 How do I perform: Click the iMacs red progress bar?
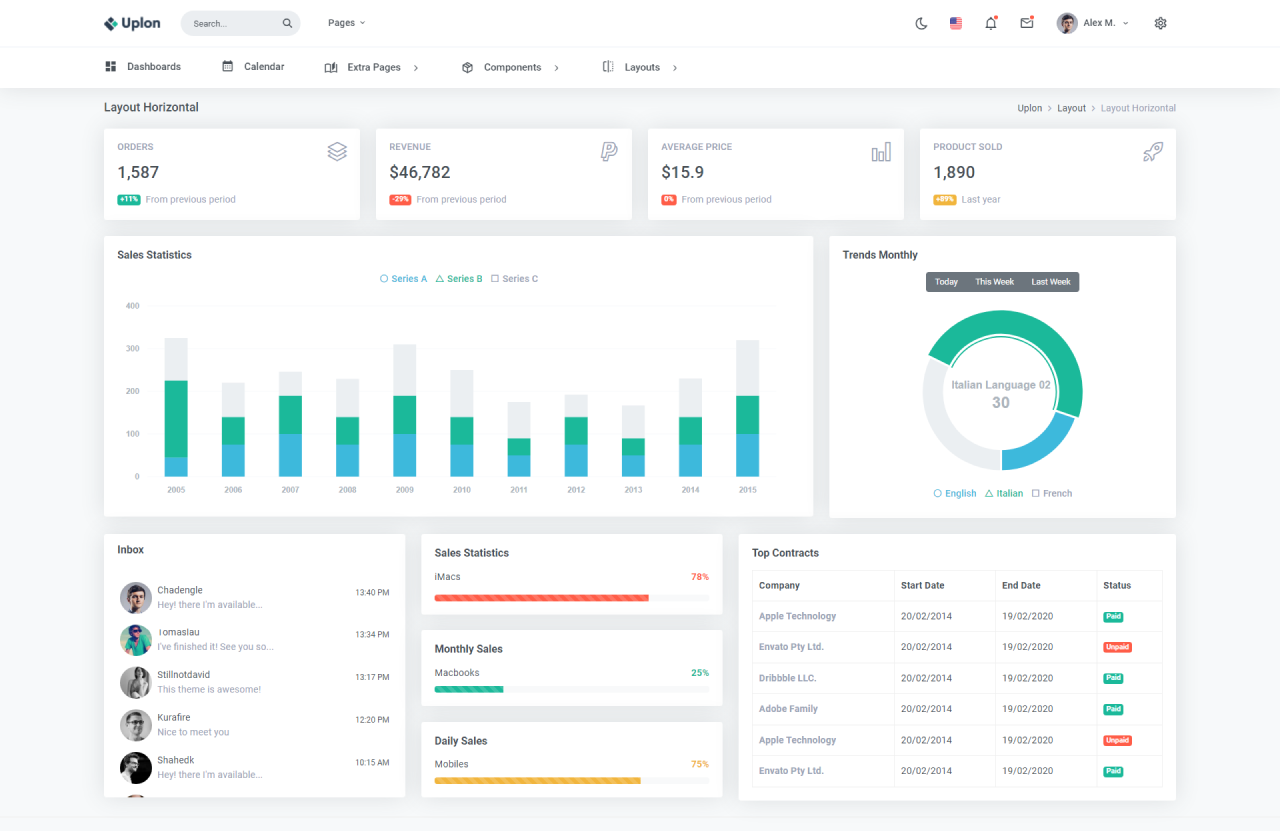[541, 598]
